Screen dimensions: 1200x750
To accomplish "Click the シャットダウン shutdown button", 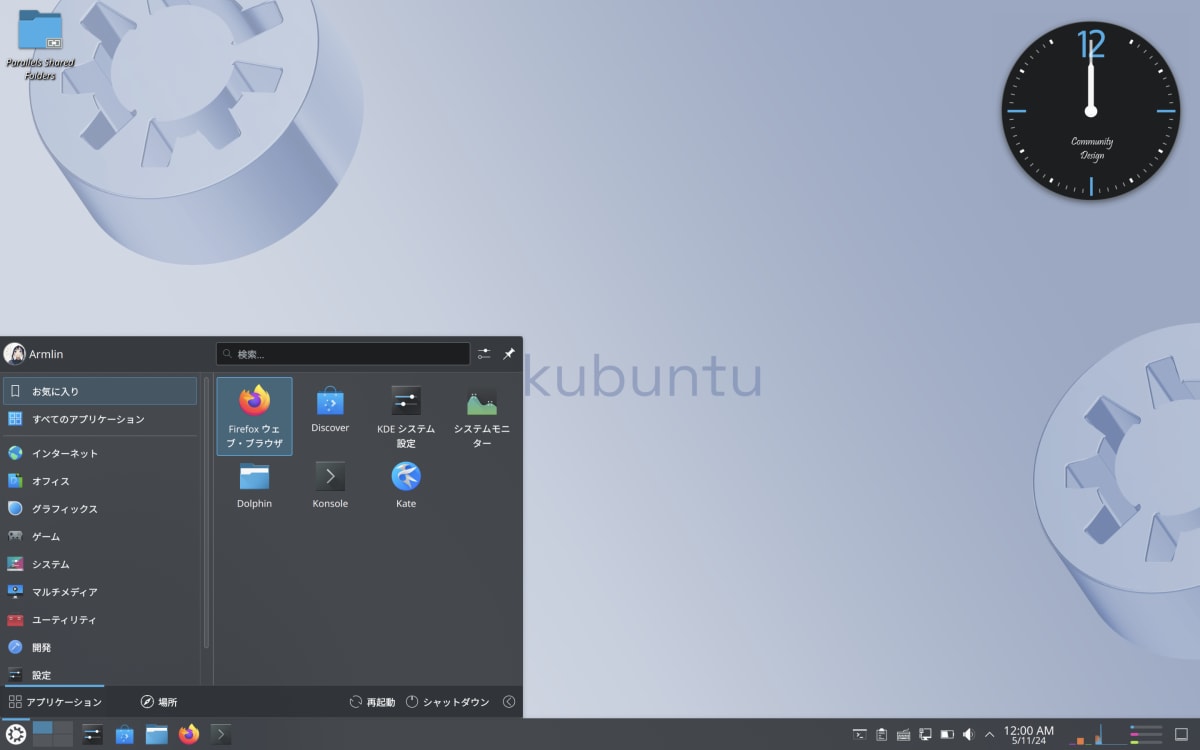I will click(x=448, y=702).
